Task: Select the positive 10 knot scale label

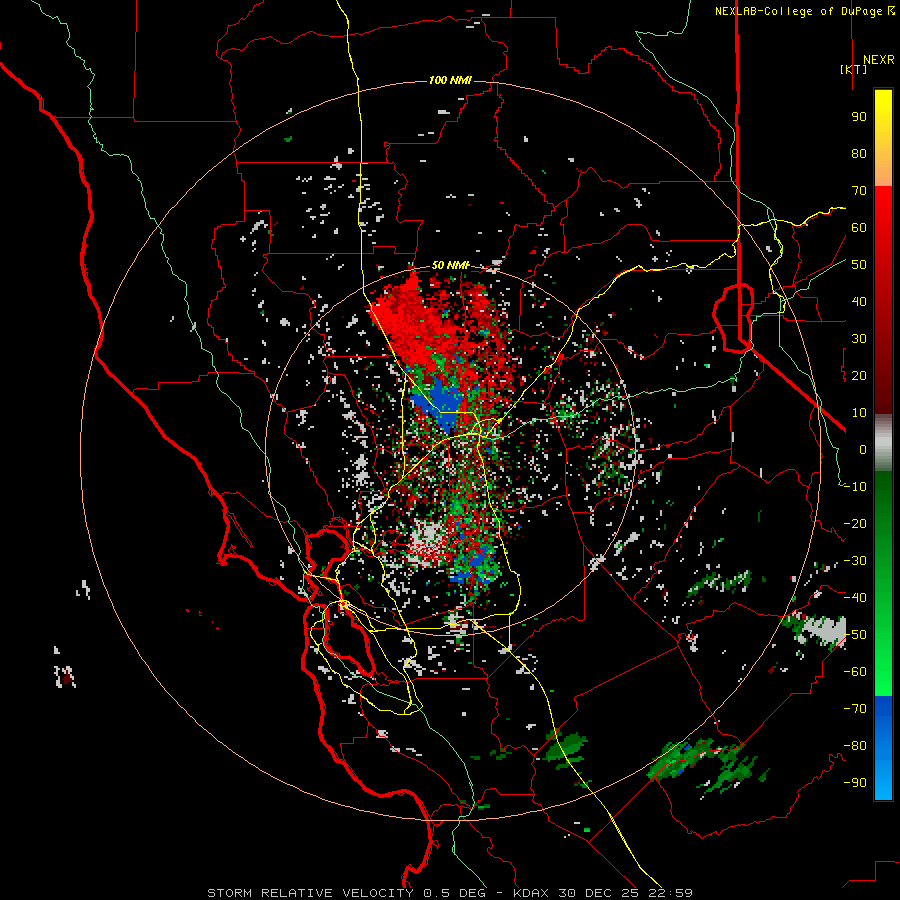Action: point(859,413)
